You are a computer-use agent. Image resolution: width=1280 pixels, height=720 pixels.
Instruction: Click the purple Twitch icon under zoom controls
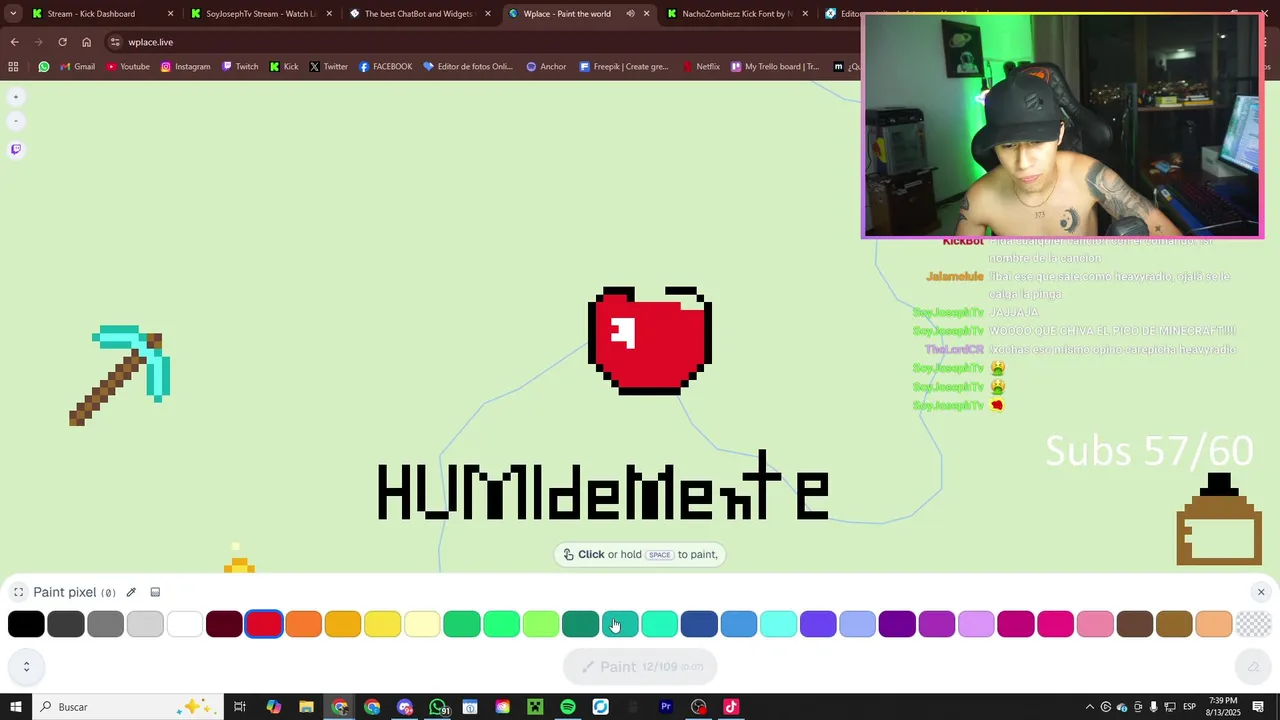pyautogui.click(x=15, y=150)
